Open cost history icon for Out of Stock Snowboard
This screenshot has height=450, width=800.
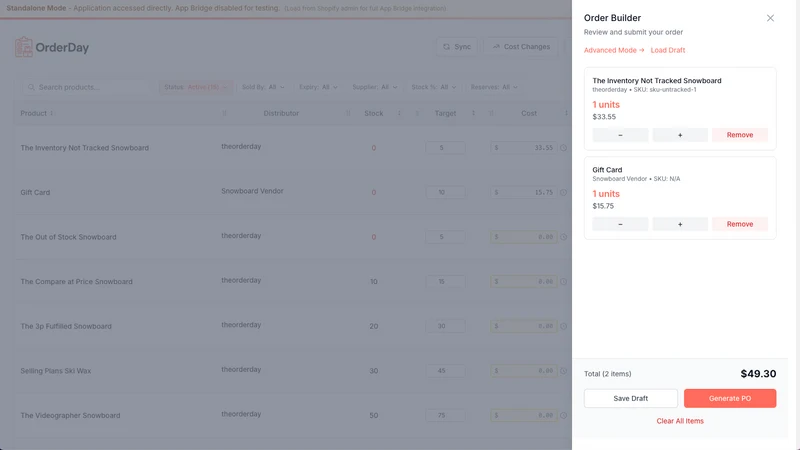[563, 237]
